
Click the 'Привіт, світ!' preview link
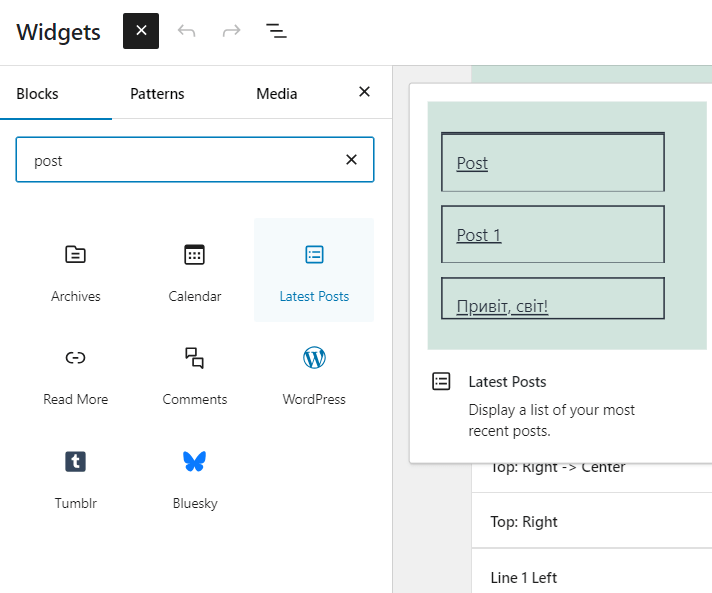pyautogui.click(x=502, y=306)
